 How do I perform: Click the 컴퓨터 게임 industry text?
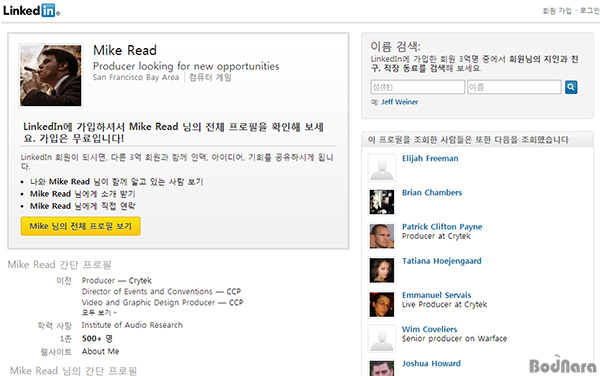210,77
